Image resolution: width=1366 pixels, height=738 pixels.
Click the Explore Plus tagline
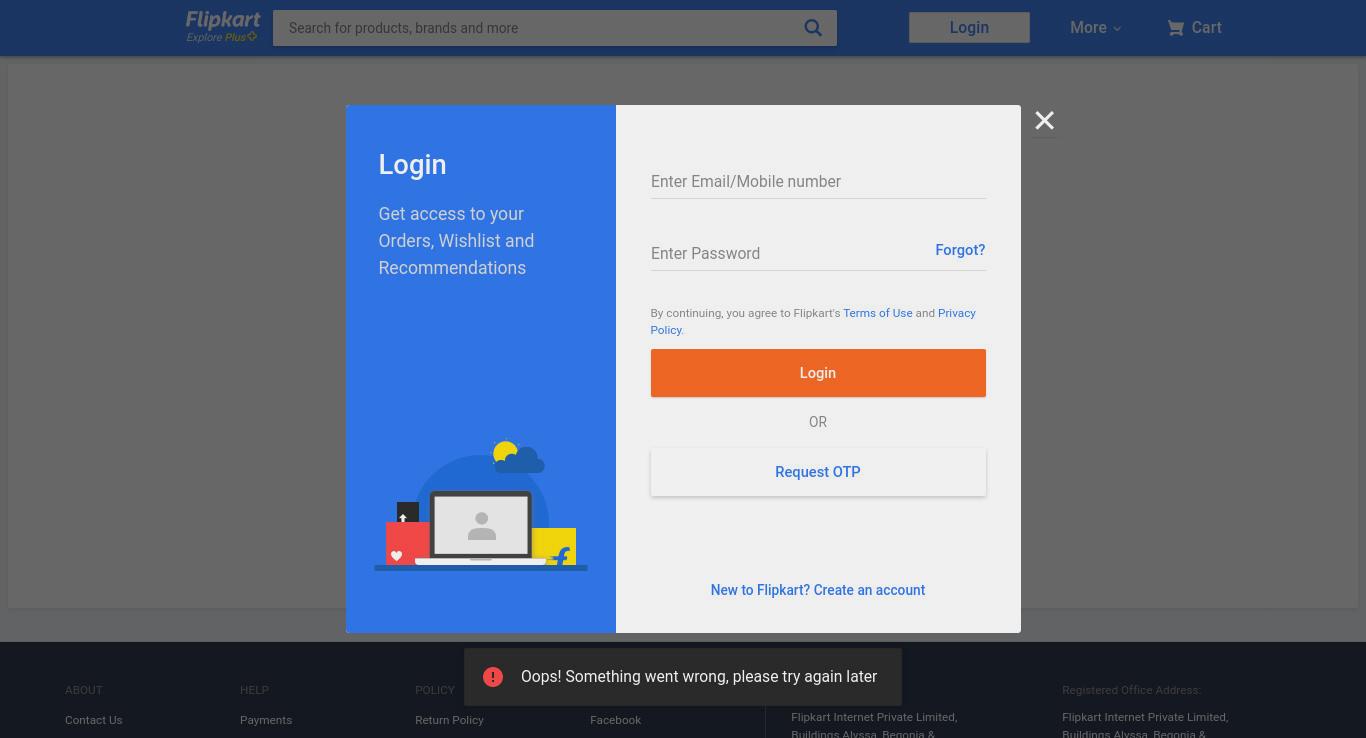[x=221, y=37]
